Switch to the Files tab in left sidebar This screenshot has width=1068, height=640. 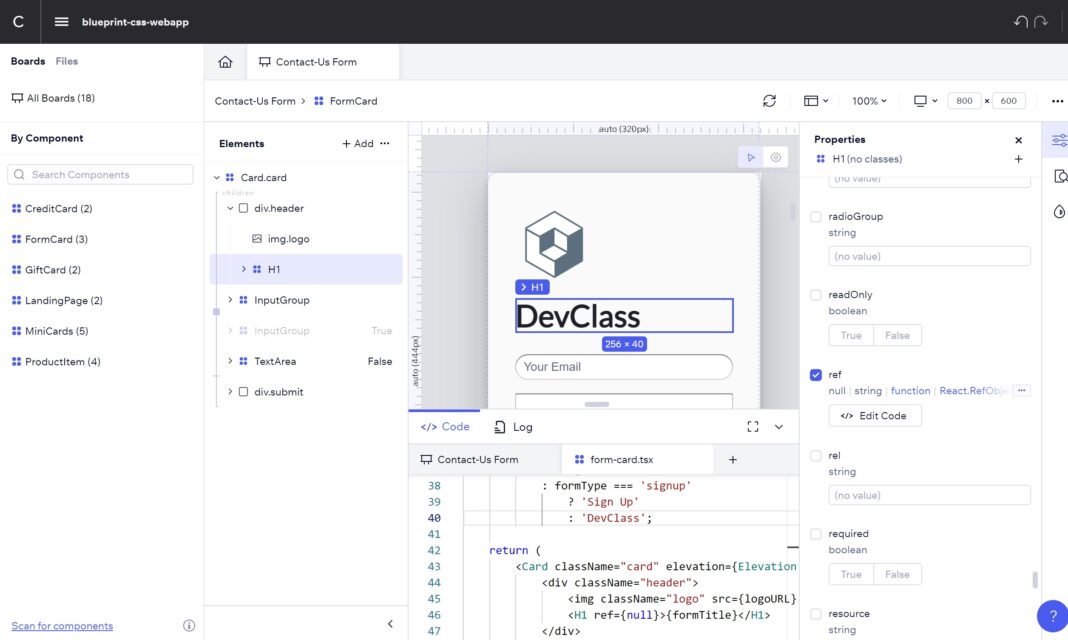coord(66,60)
